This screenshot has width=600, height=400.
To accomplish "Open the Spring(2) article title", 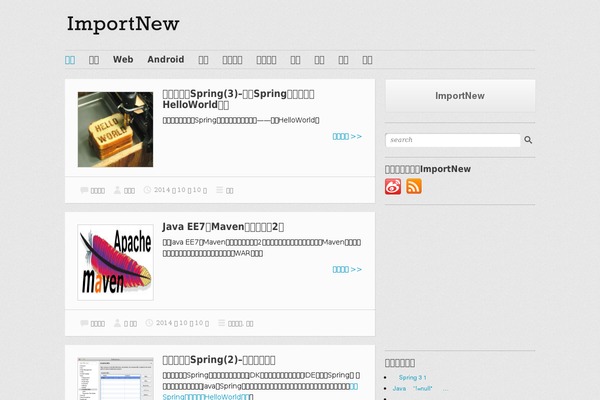I will [219, 360].
